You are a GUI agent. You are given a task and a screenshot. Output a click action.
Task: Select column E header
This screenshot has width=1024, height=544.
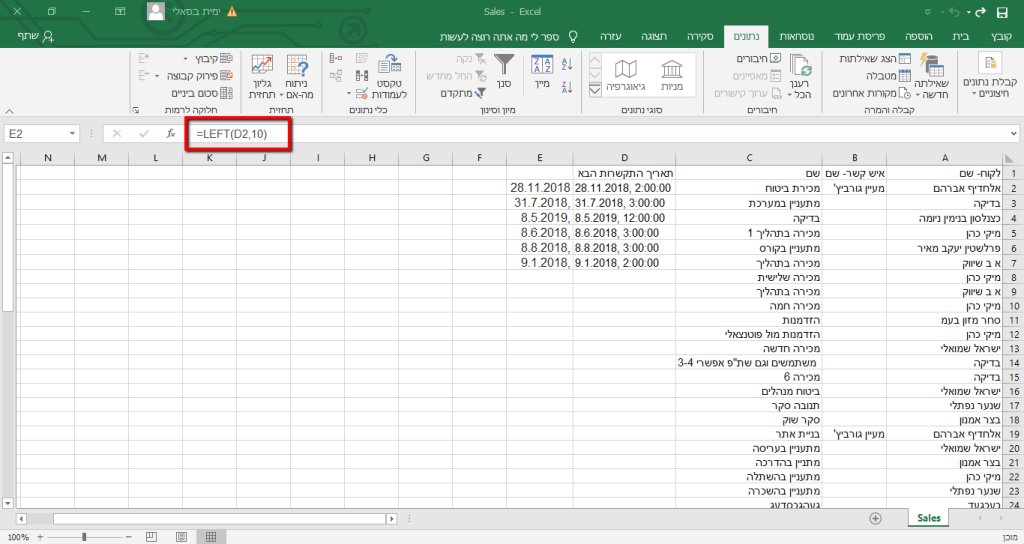(539, 157)
